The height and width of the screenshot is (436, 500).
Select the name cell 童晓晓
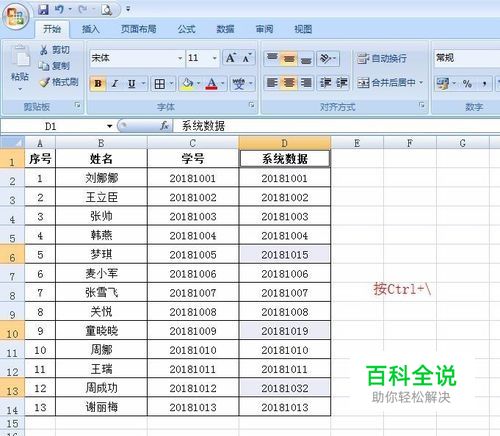click(x=101, y=331)
